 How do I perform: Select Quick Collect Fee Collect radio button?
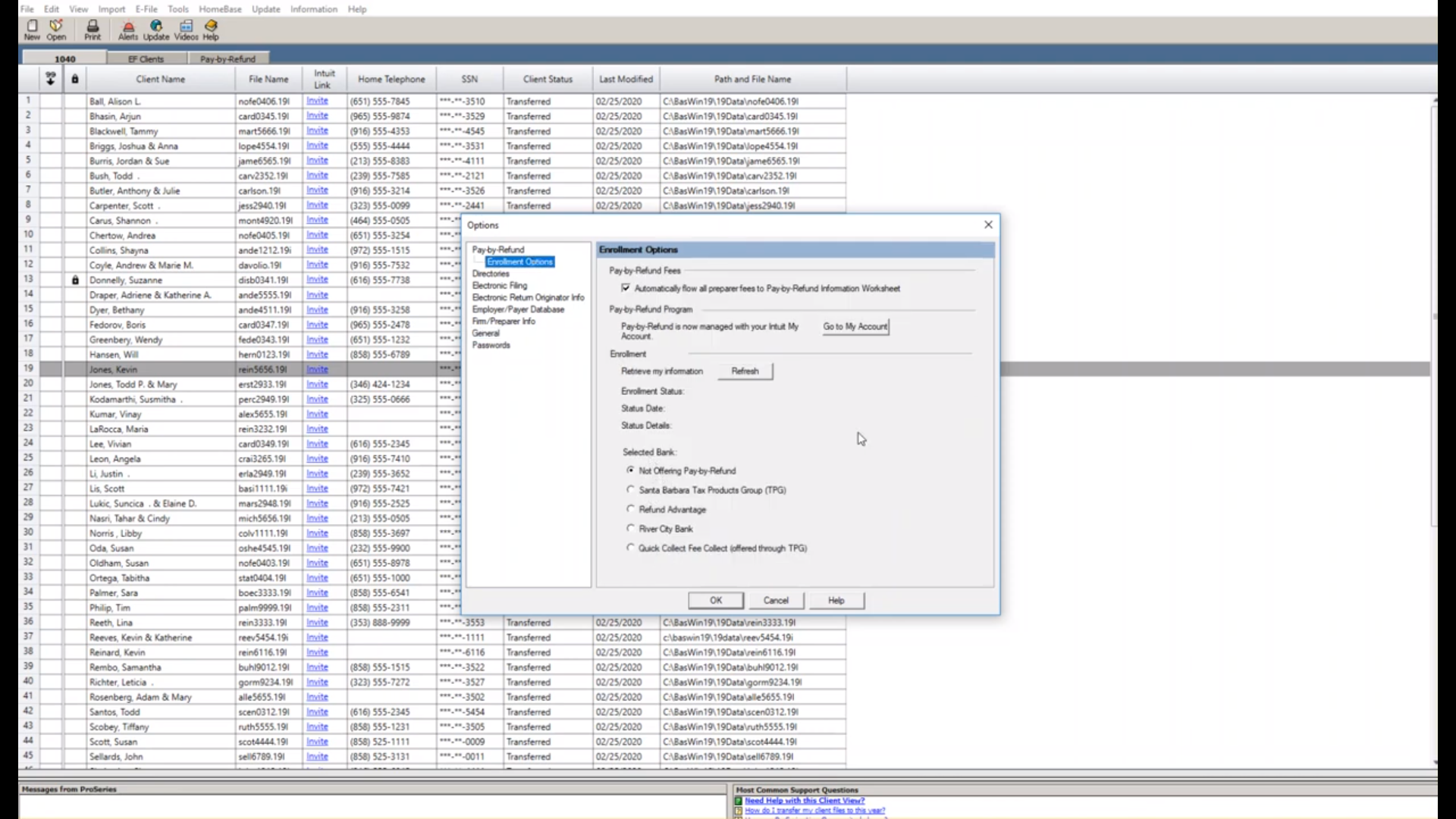(630, 548)
